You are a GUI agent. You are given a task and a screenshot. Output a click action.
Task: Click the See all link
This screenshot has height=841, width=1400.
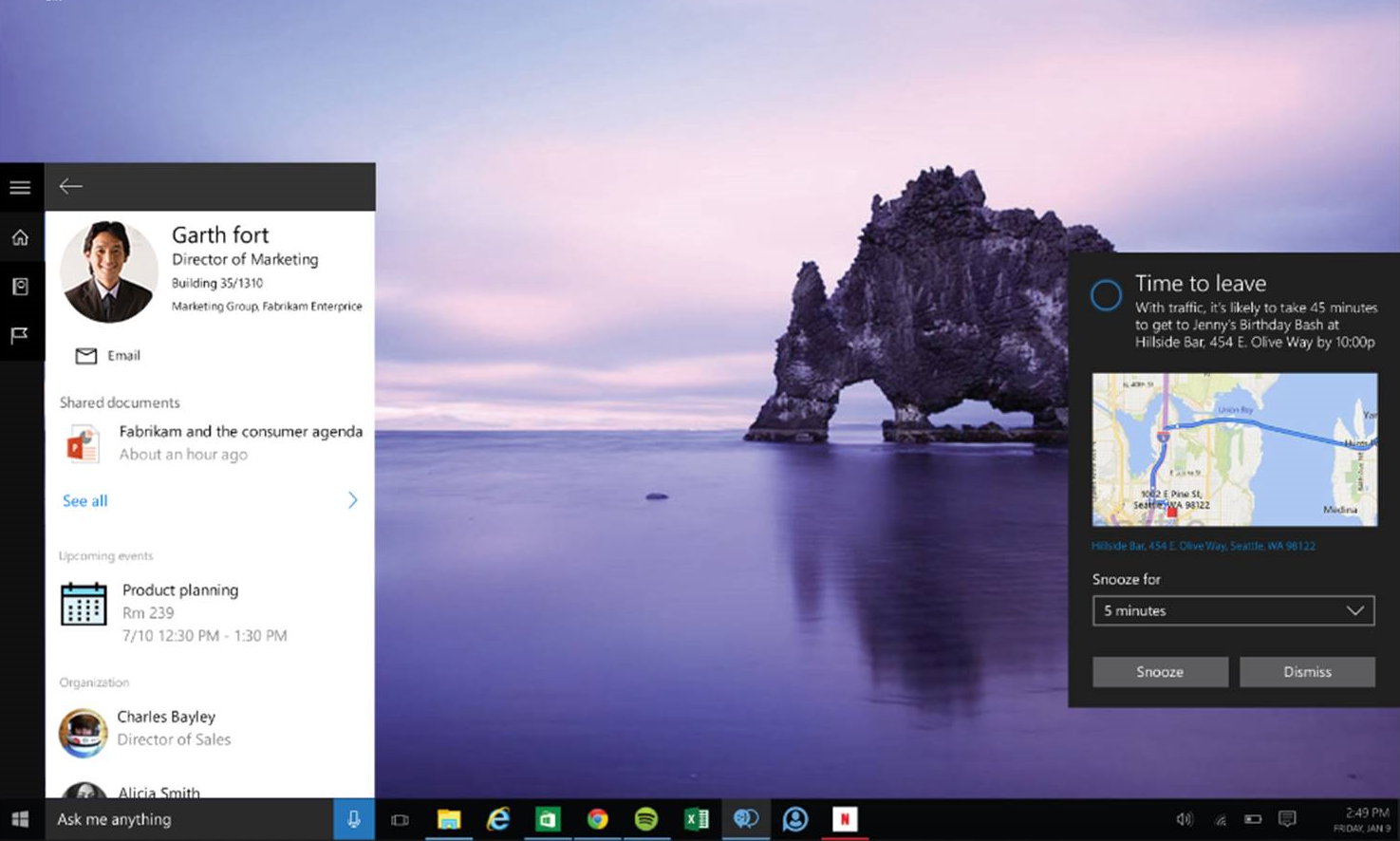pyautogui.click(x=84, y=500)
